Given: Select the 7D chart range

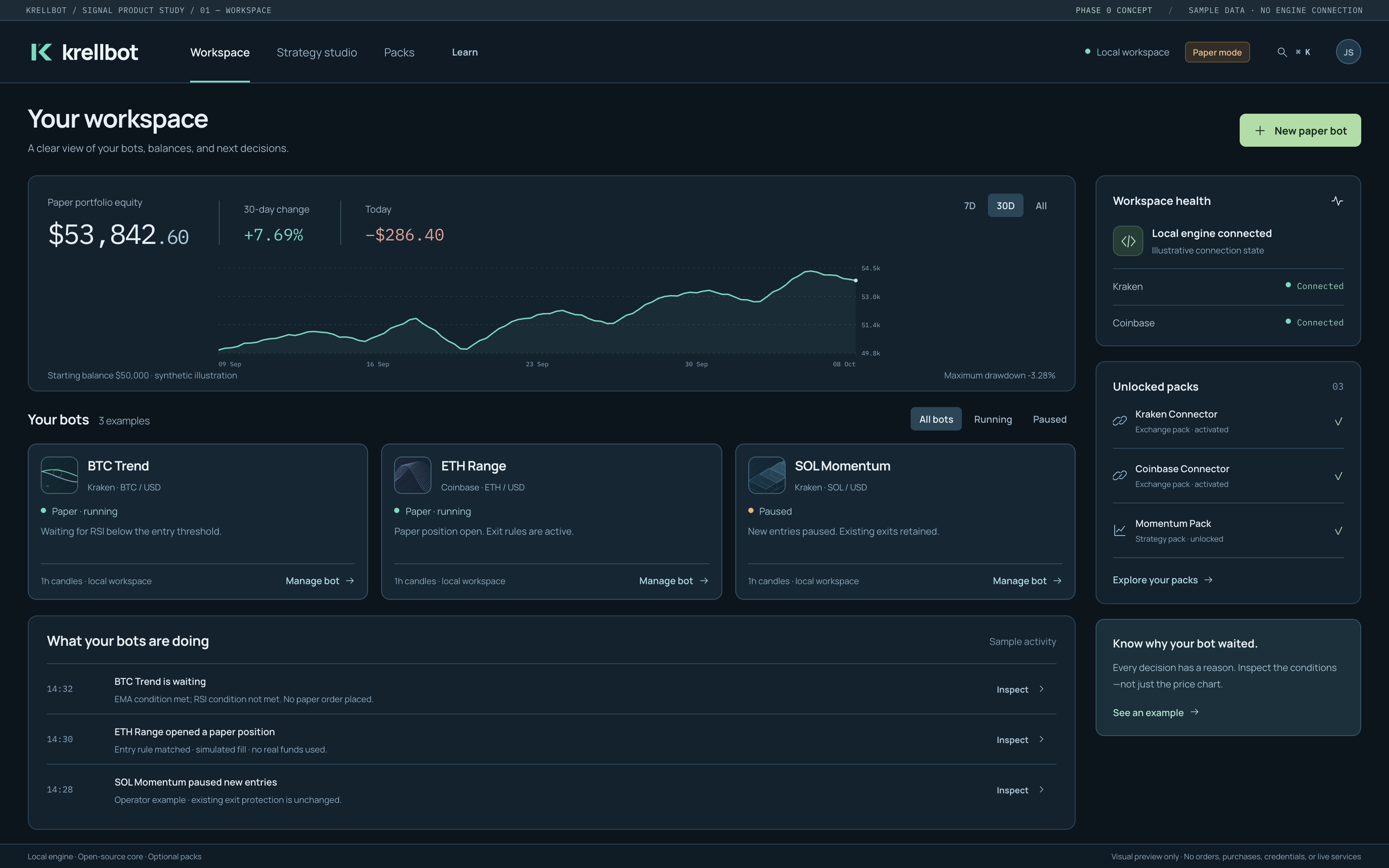Looking at the screenshot, I should click(969, 206).
